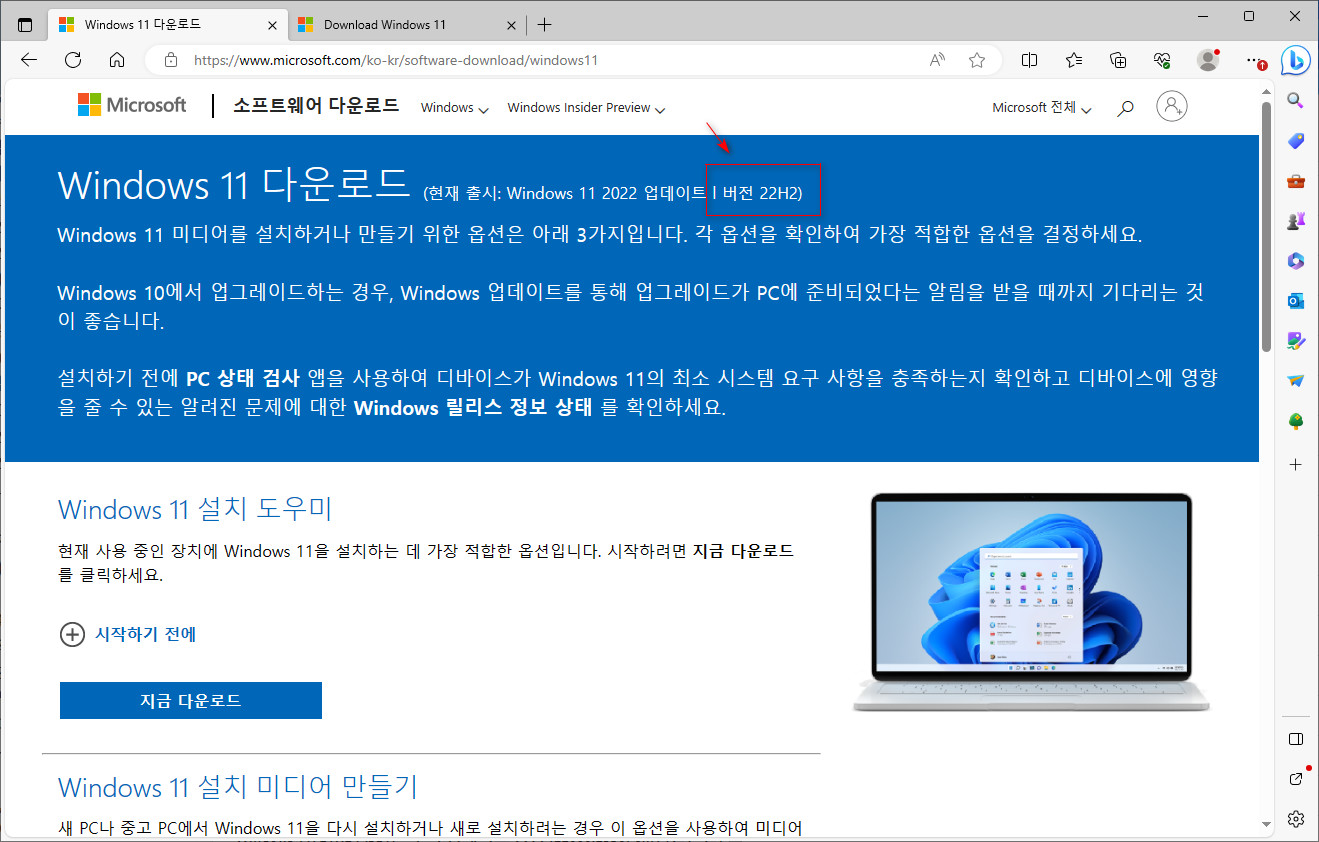Add a sidebar app with the plus icon
The width and height of the screenshot is (1319, 842).
[x=1296, y=465]
